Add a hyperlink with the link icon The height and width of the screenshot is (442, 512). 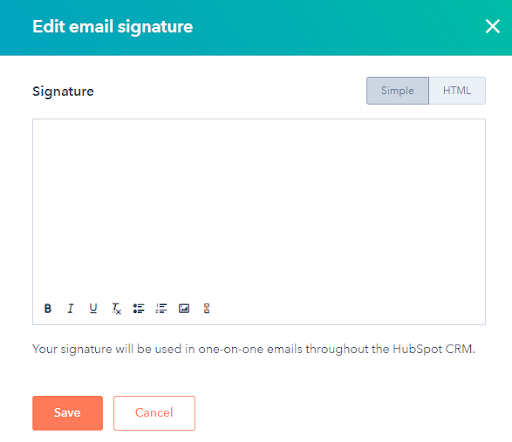click(207, 308)
